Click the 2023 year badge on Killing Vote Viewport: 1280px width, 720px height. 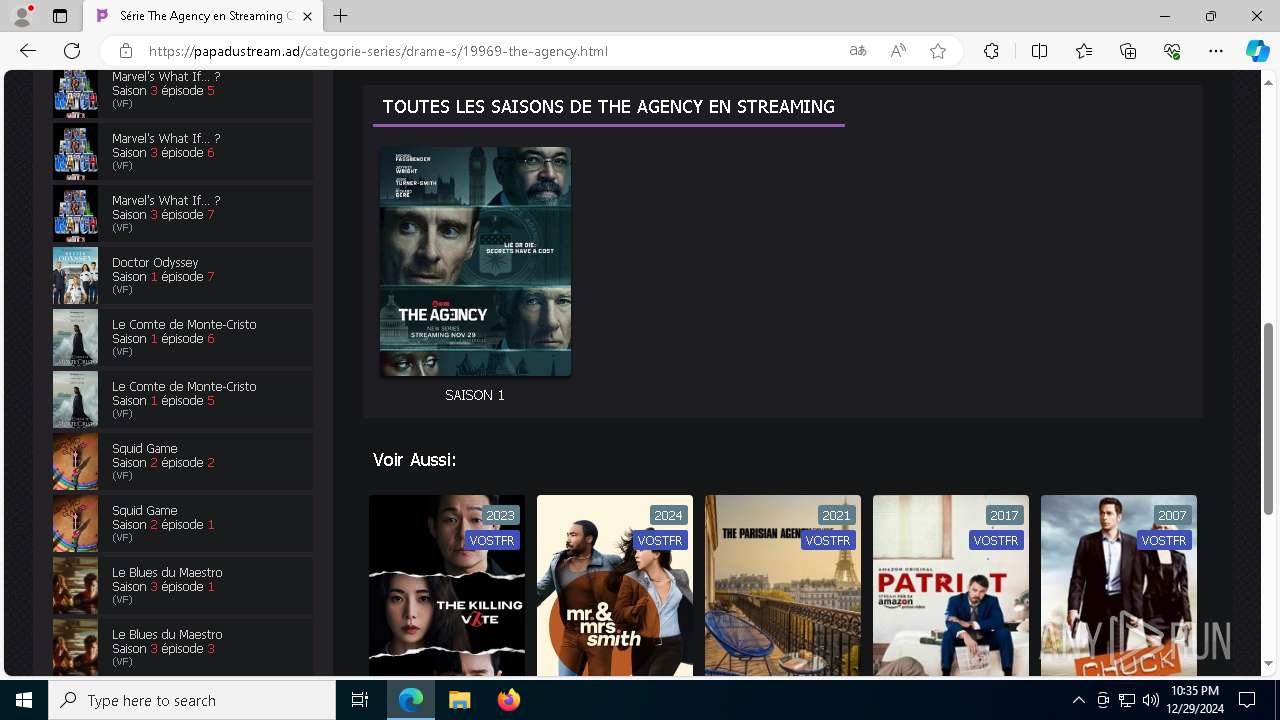[x=500, y=516]
